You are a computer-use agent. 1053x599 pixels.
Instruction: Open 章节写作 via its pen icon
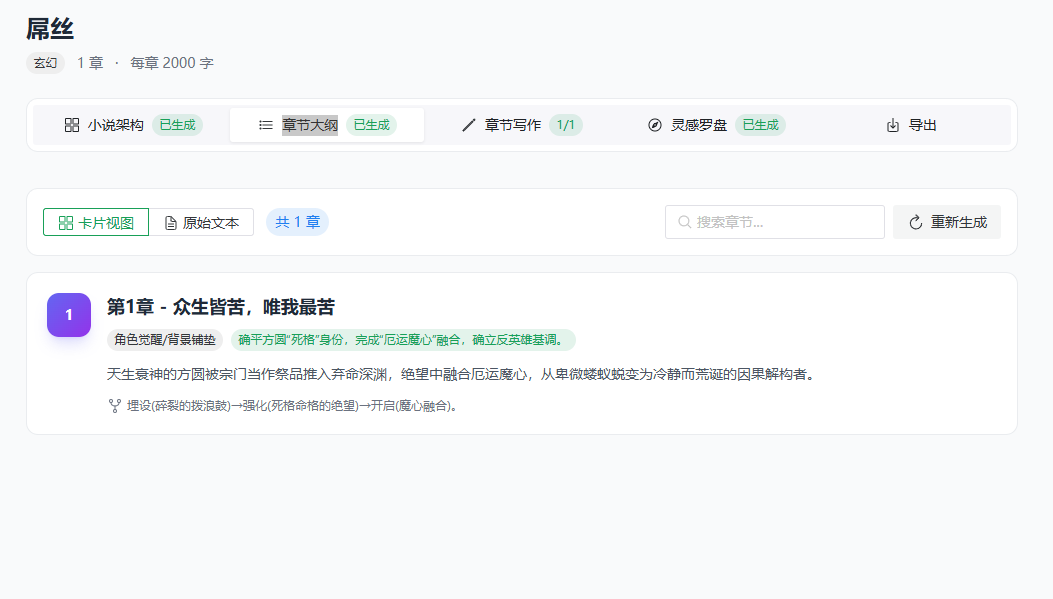tap(468, 124)
